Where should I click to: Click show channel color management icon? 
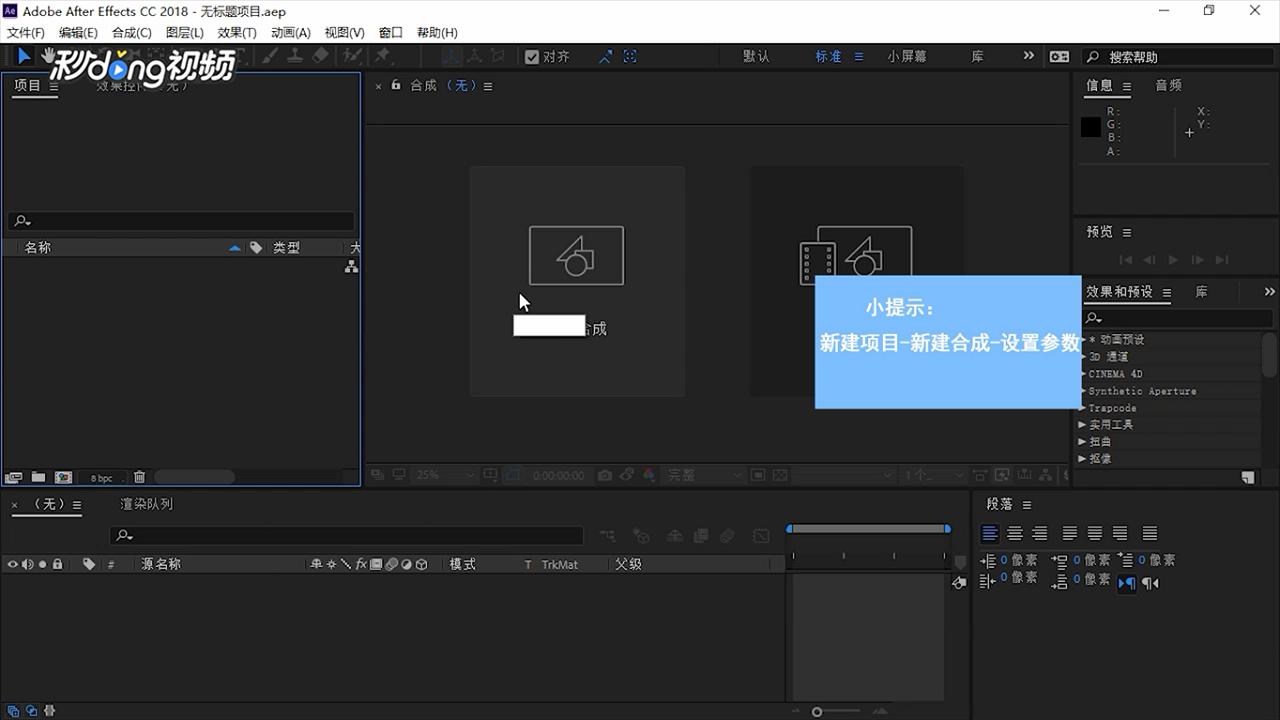click(649, 475)
